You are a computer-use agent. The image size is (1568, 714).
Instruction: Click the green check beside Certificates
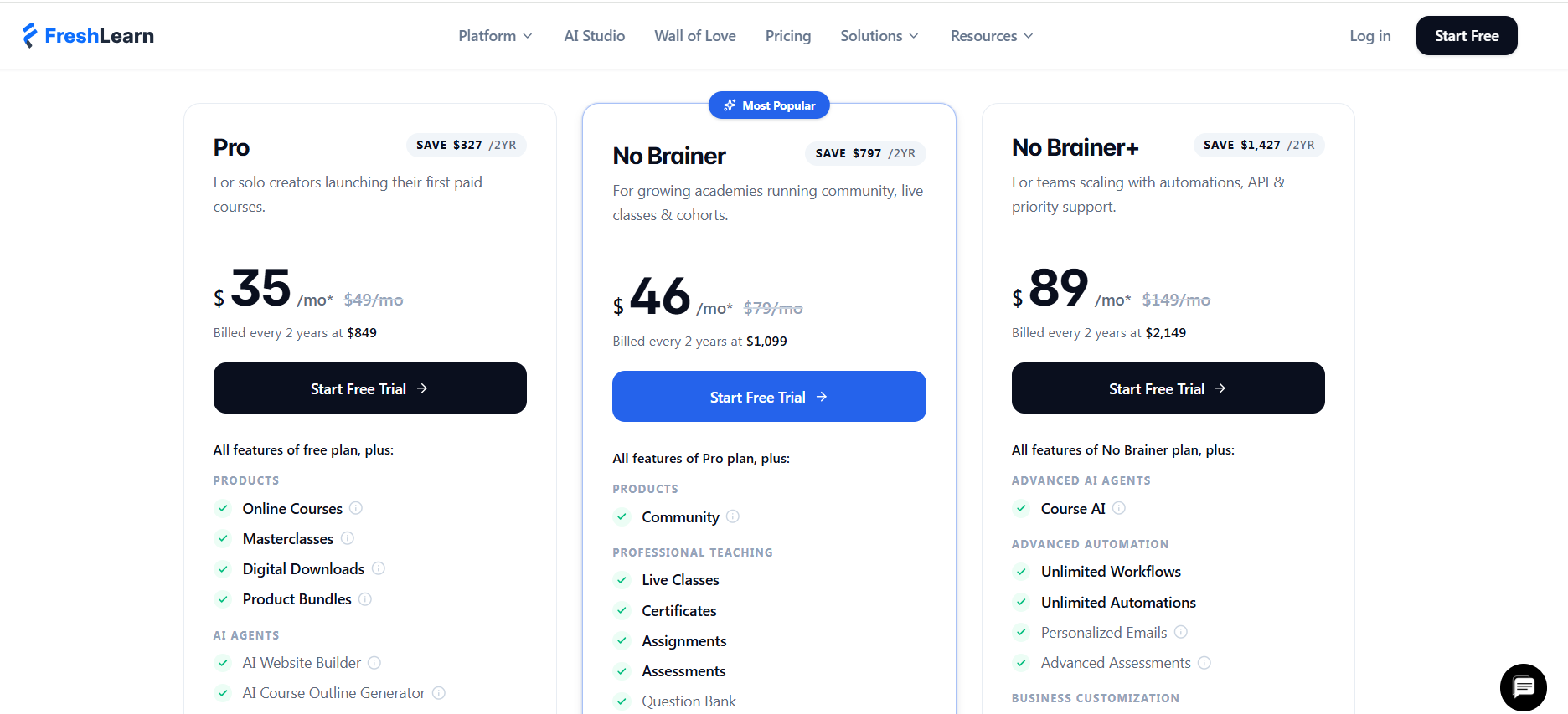[622, 611]
